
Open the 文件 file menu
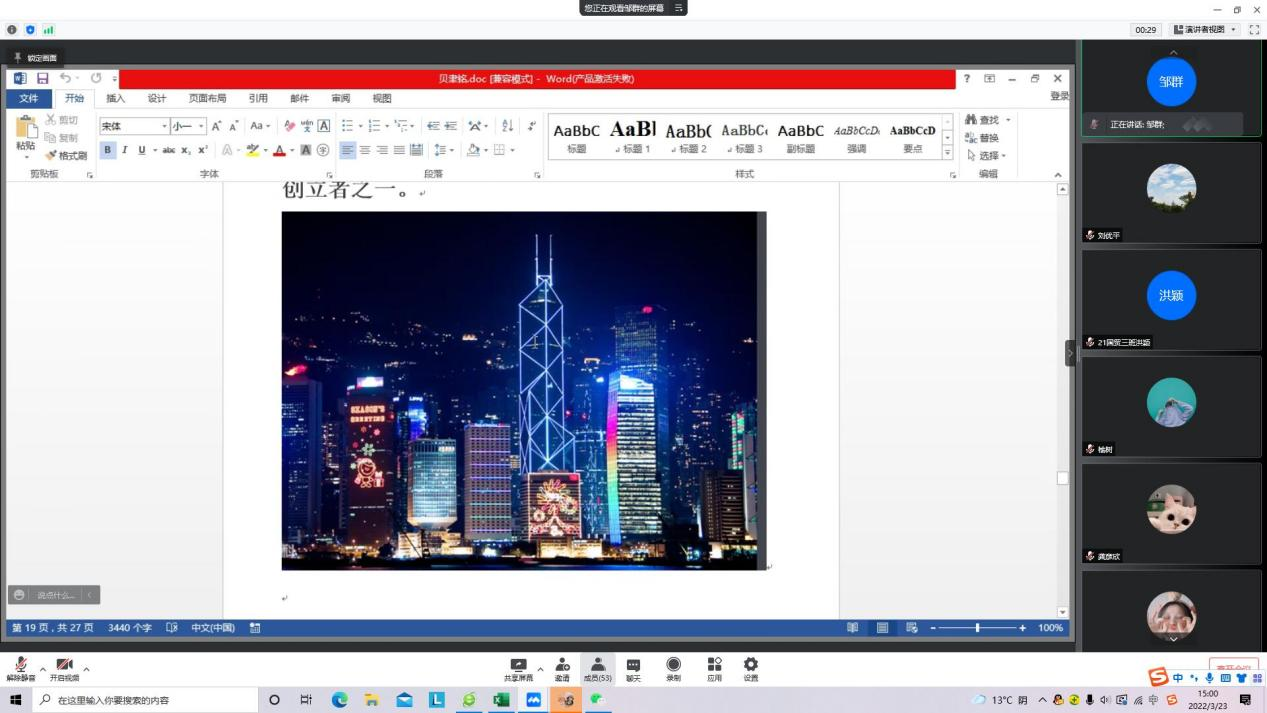click(x=29, y=98)
